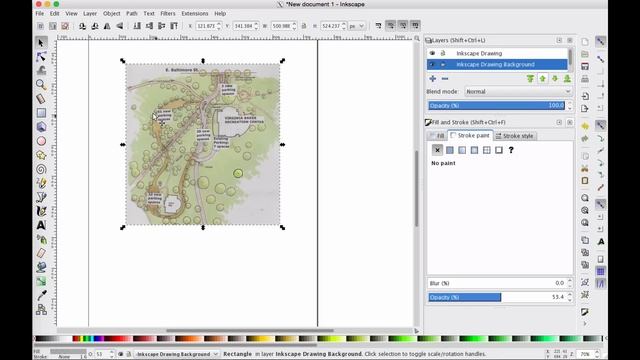Viewport: 640px width, 360px height.
Task: Open the Path menu
Action: click(131, 13)
